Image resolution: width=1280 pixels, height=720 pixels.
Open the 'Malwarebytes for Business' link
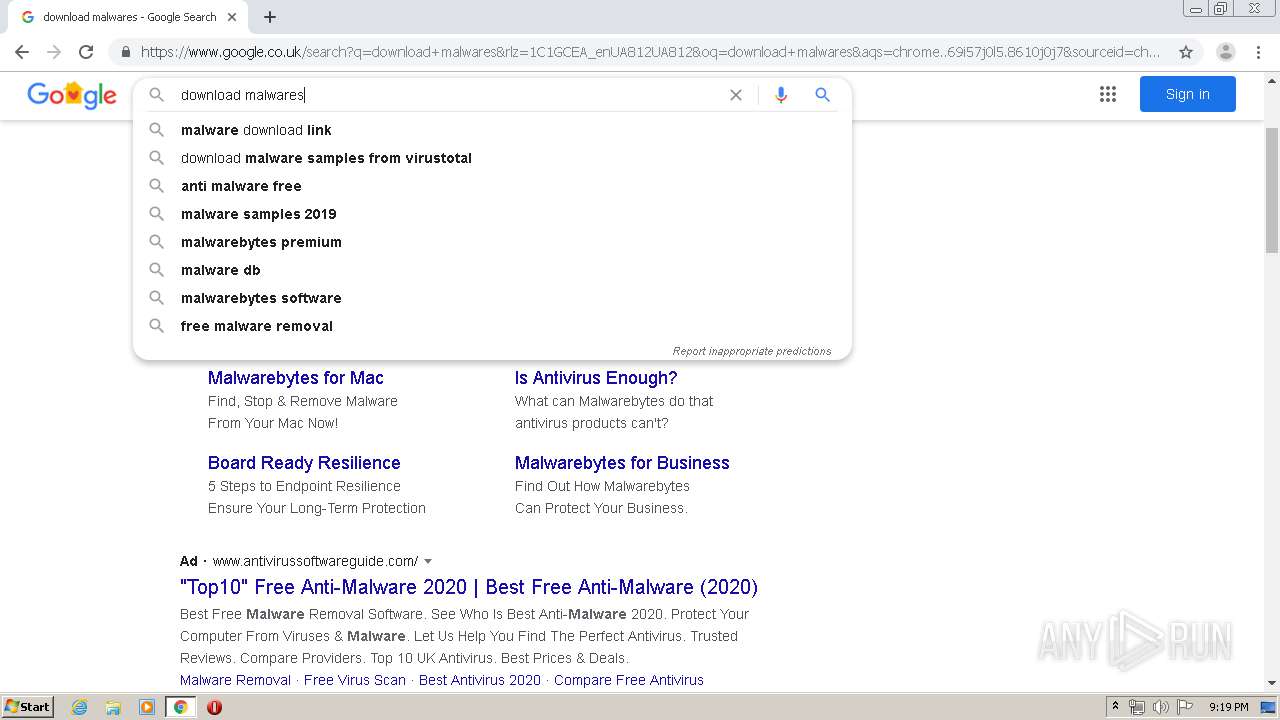622,463
